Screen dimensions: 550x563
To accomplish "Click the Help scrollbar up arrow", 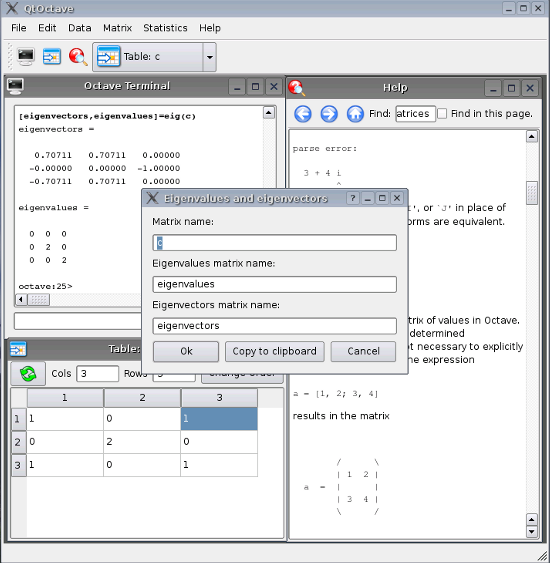I will (532, 137).
